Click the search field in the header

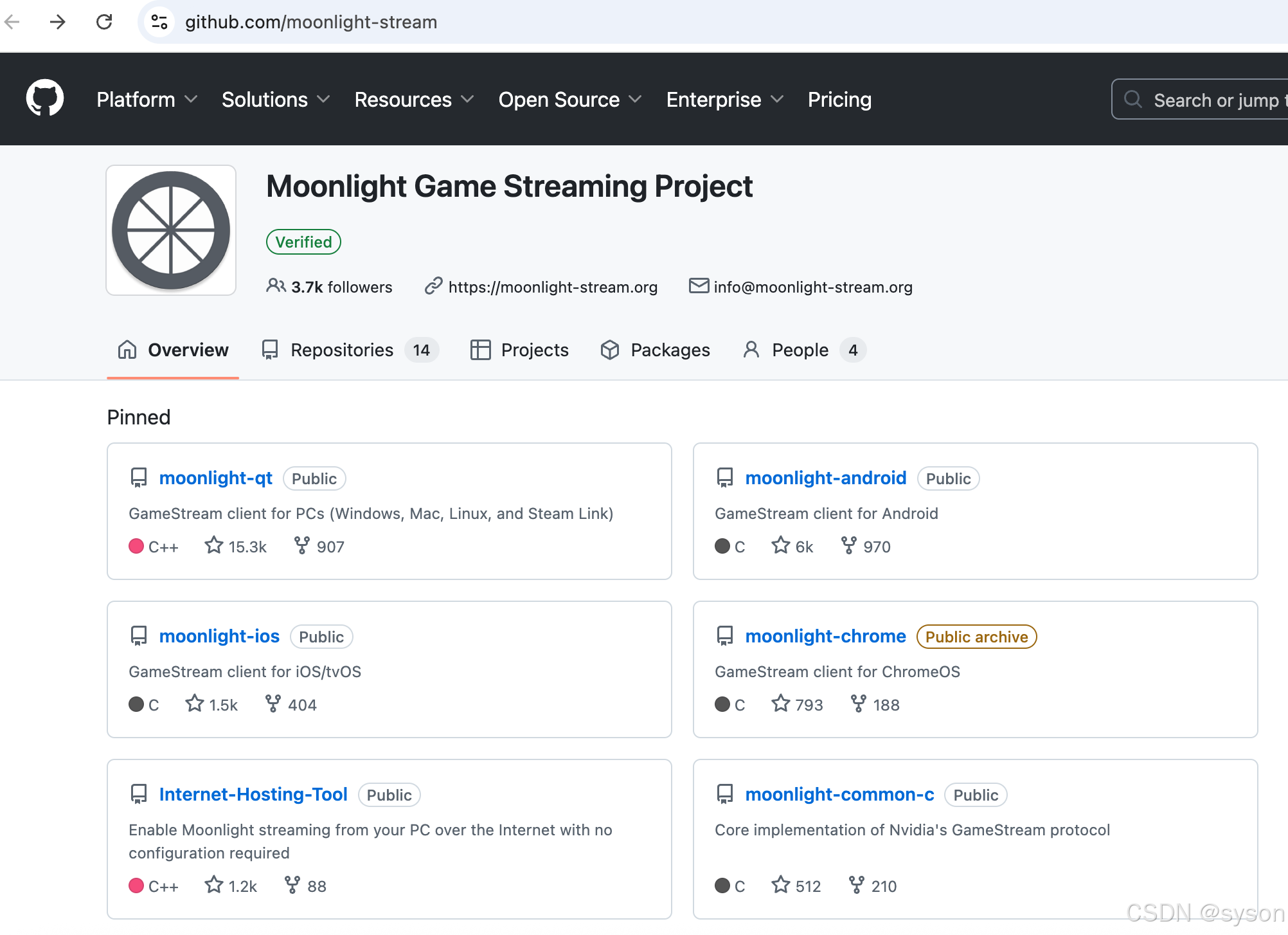(x=1208, y=100)
